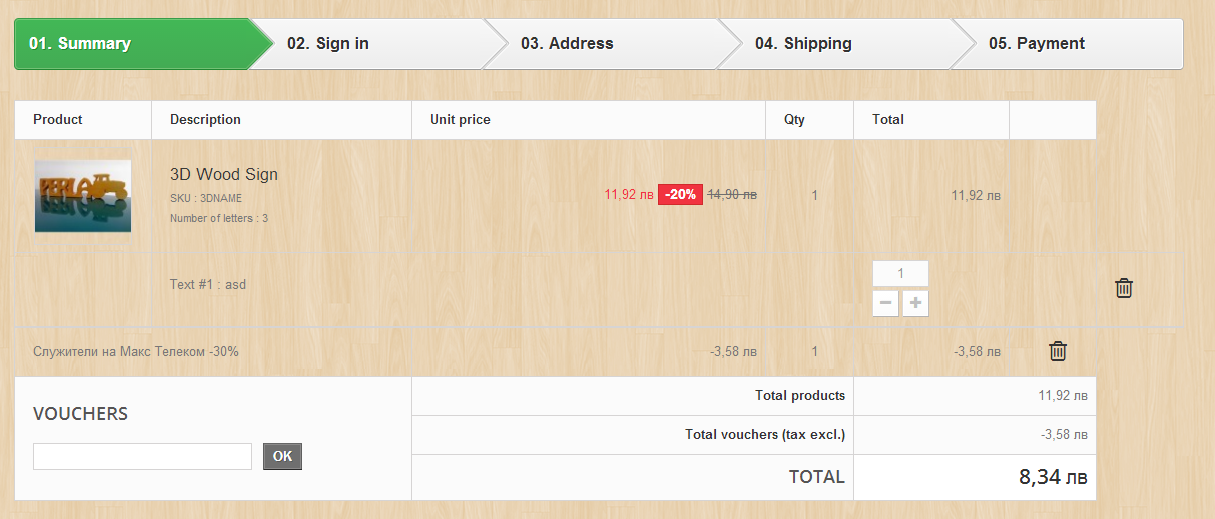The width and height of the screenshot is (1215, 519).
Task: Decrease quantity with the minus button
Action: coord(885,304)
